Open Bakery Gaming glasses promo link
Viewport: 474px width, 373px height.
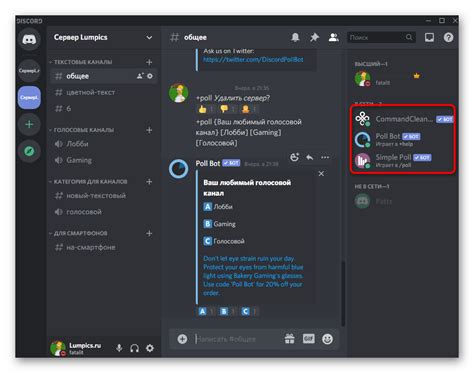click(x=253, y=276)
